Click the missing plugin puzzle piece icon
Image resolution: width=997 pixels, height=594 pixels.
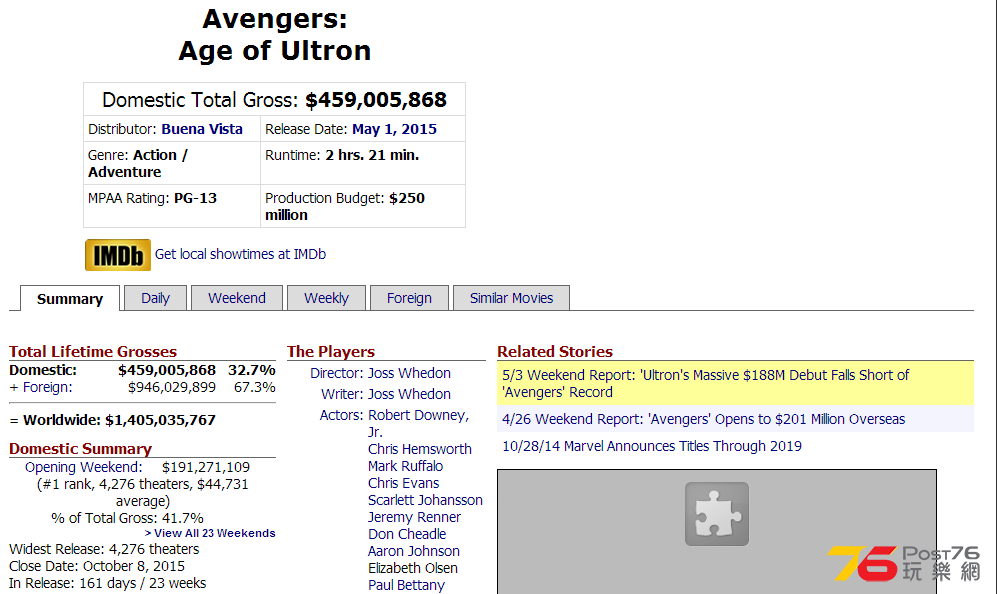[x=717, y=514]
